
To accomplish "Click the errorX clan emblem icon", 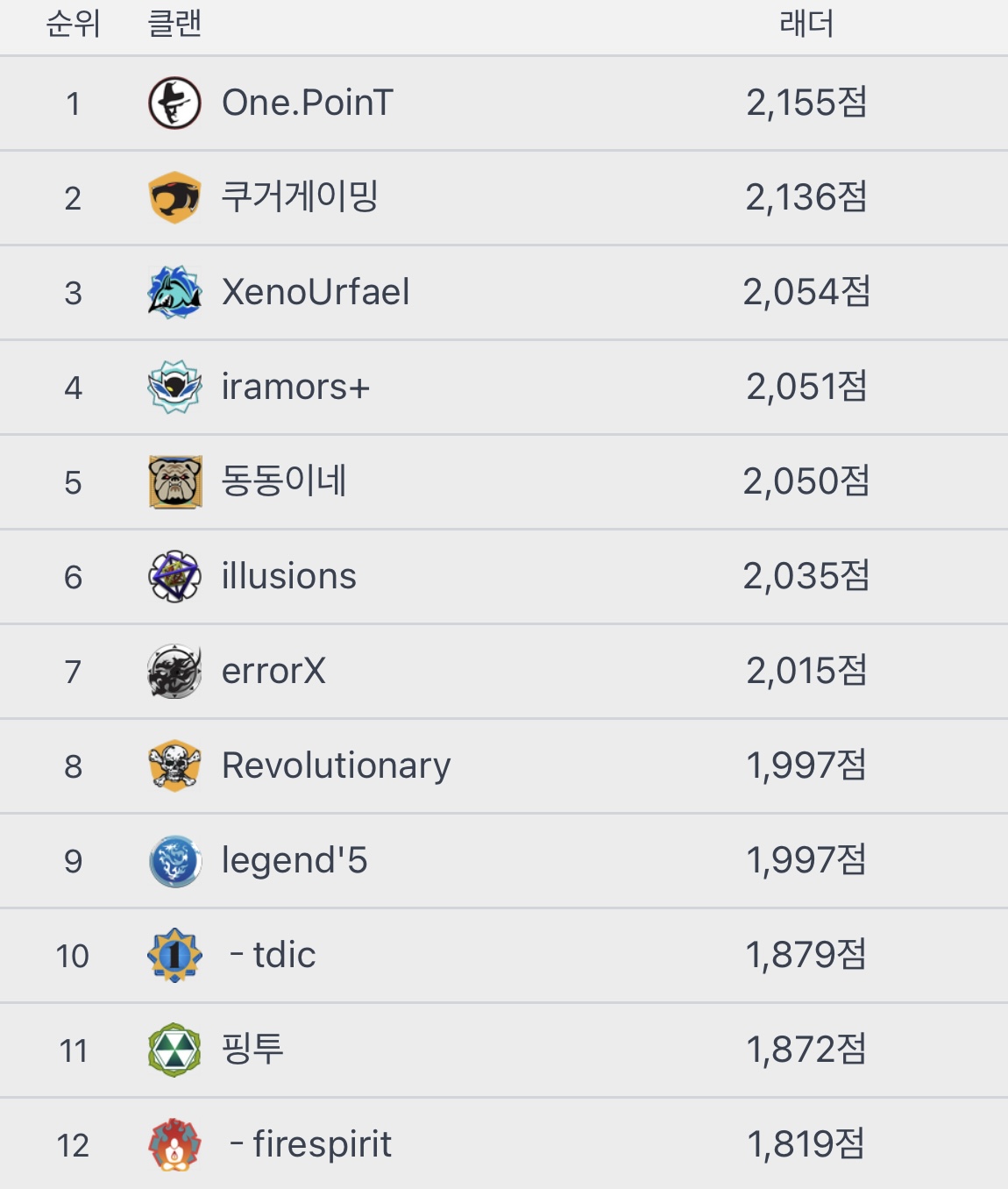I will (174, 672).
